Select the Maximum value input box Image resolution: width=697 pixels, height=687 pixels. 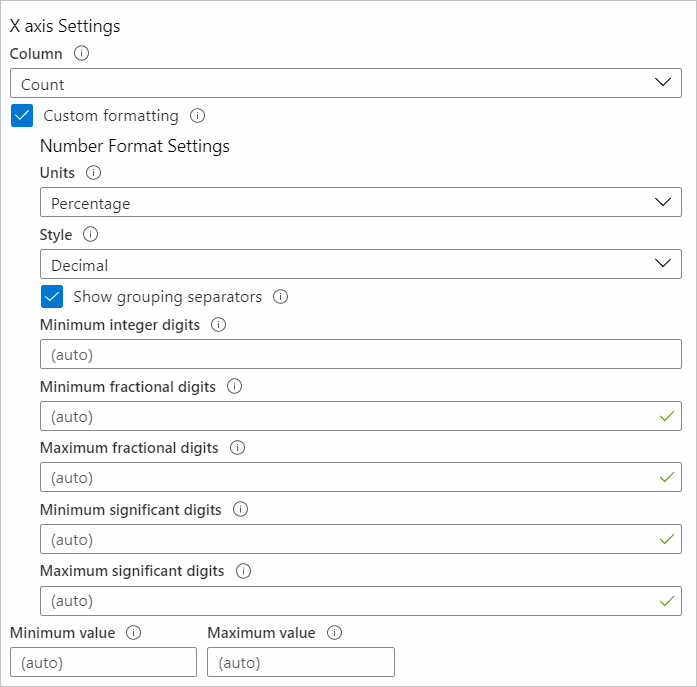(x=300, y=662)
